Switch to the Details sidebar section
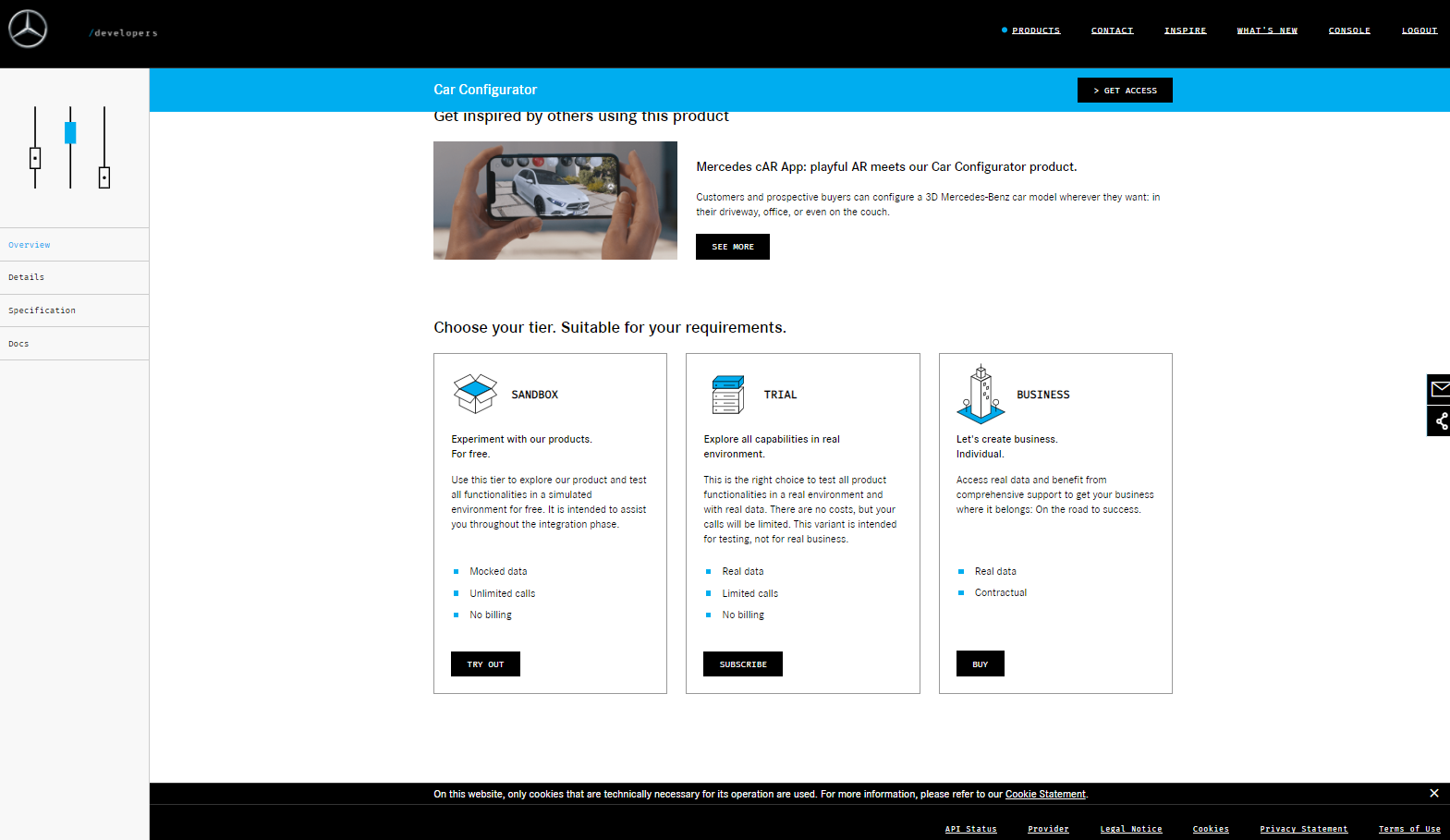Viewport: 1450px width, 840px height. (27, 277)
